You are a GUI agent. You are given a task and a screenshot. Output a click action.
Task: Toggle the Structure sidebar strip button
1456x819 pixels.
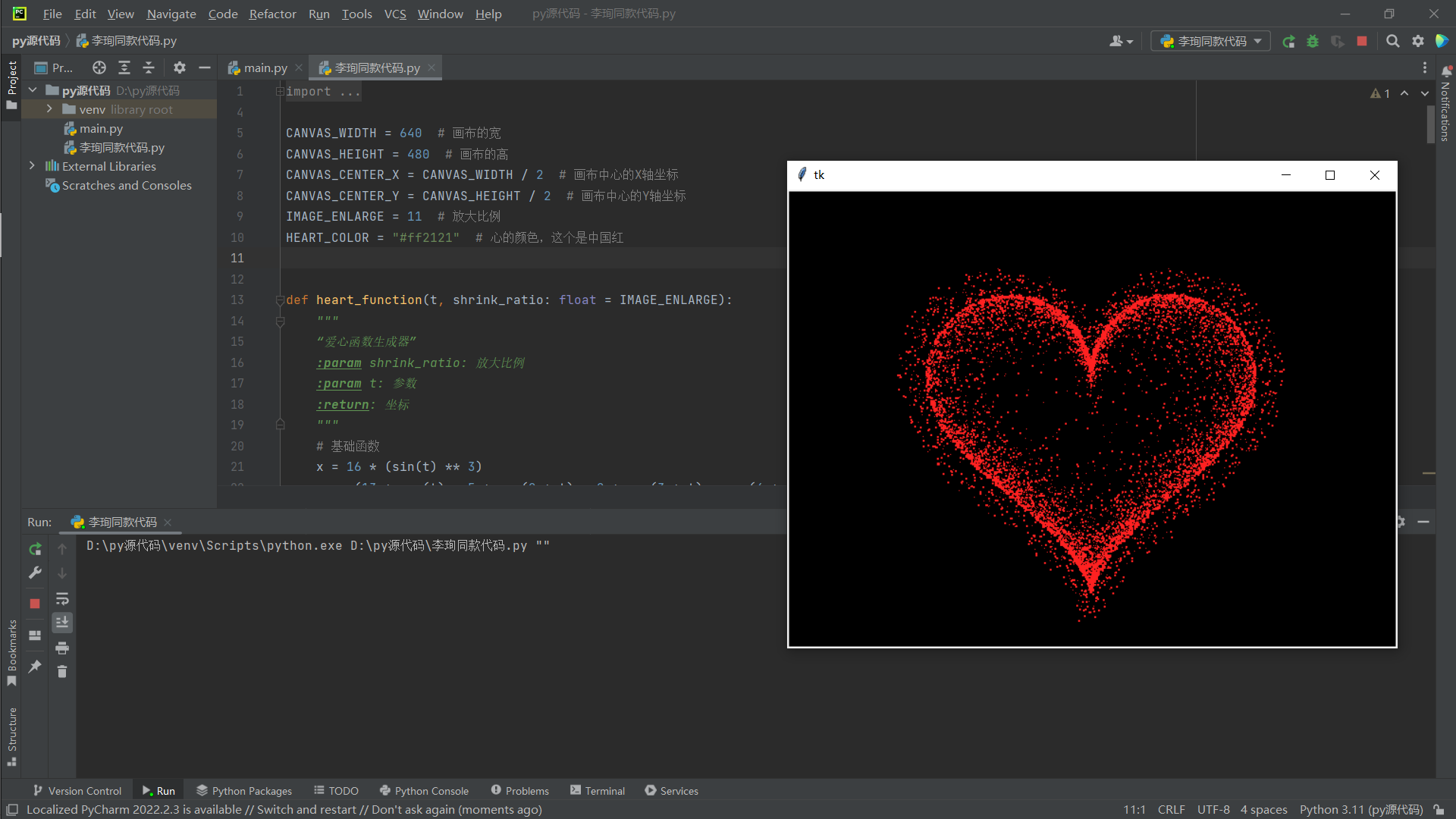pyautogui.click(x=11, y=736)
